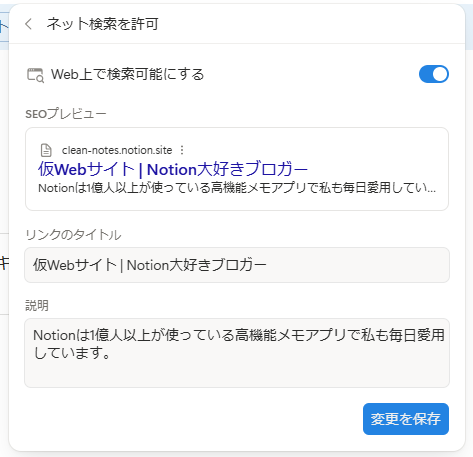The height and width of the screenshot is (457, 473).
Task: Open the three-dot menu next to clean-notes.notion.site
Action: pyautogui.click(x=182, y=150)
